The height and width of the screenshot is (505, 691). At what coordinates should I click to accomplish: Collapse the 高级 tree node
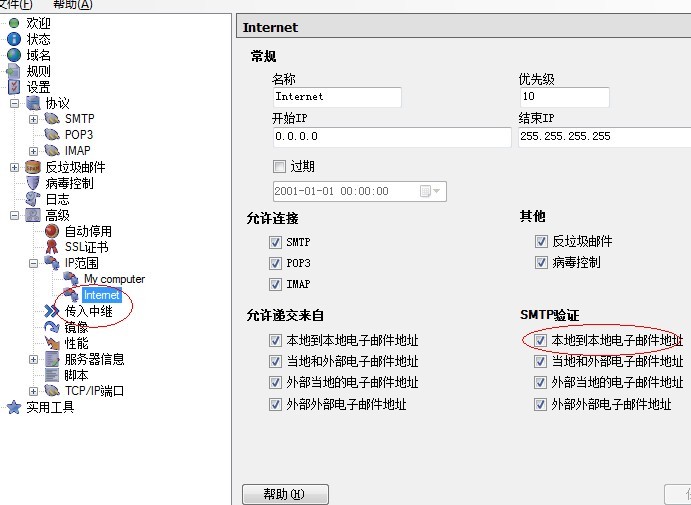point(15,215)
